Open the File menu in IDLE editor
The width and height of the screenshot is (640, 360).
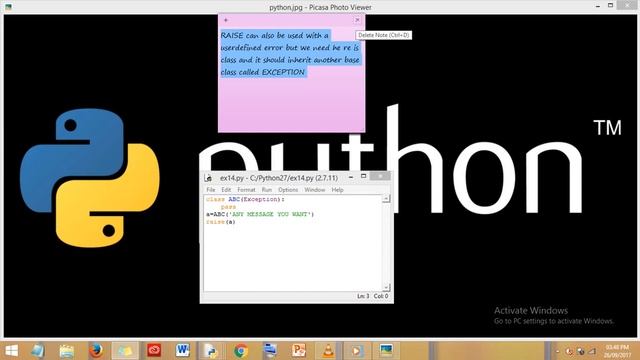(211, 190)
